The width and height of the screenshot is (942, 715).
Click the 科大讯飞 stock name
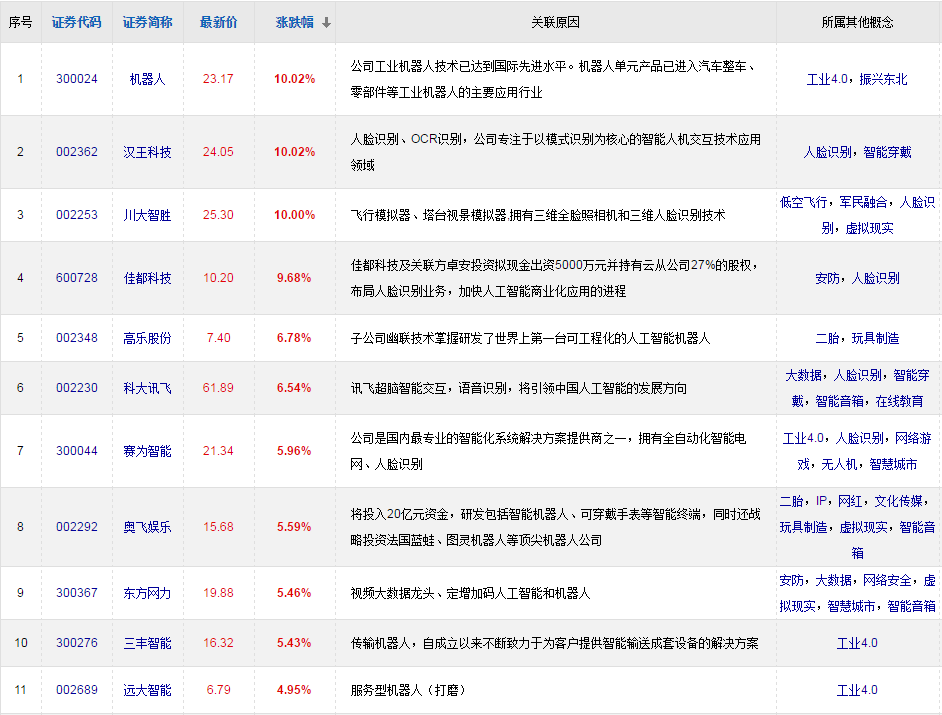147,388
